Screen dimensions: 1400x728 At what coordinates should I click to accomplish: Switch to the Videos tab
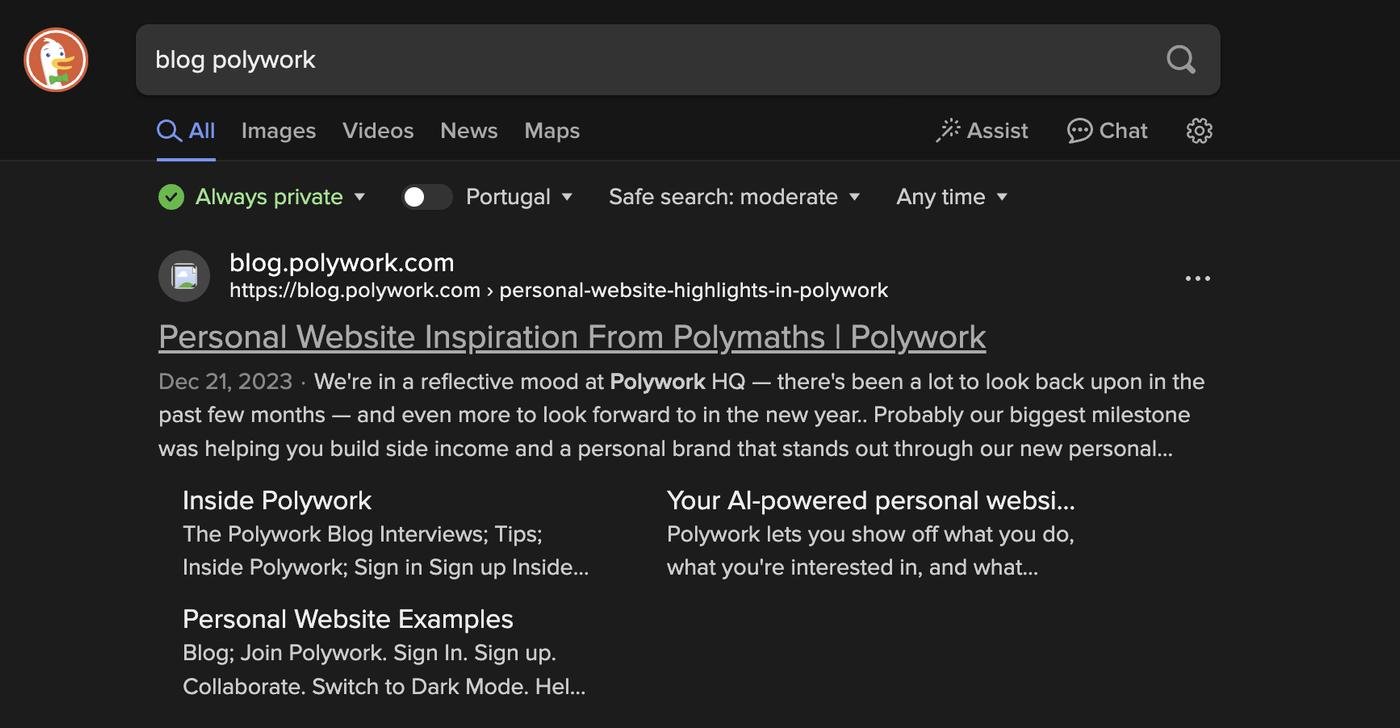click(x=378, y=131)
